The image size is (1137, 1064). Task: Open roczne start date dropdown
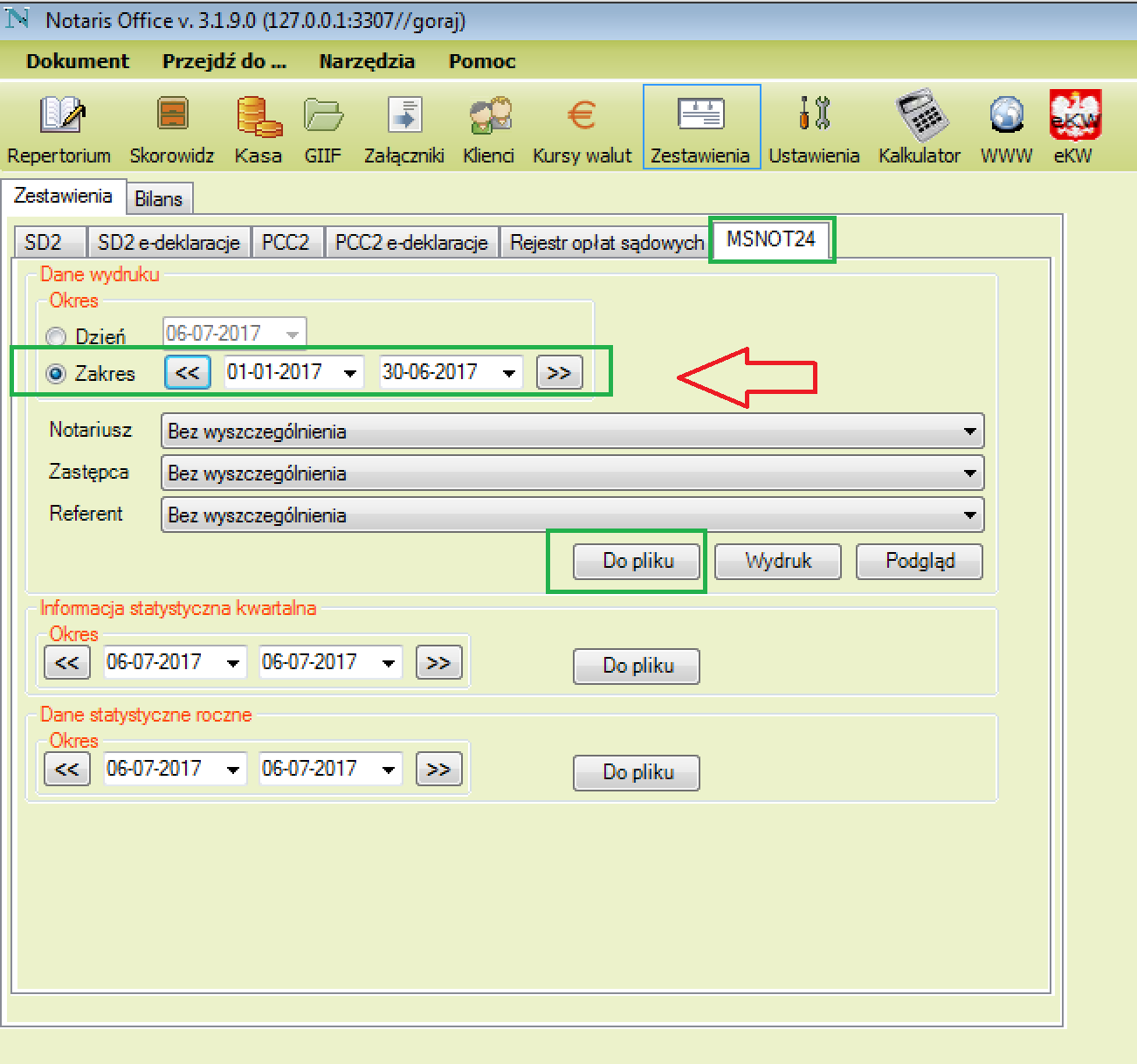click(233, 769)
